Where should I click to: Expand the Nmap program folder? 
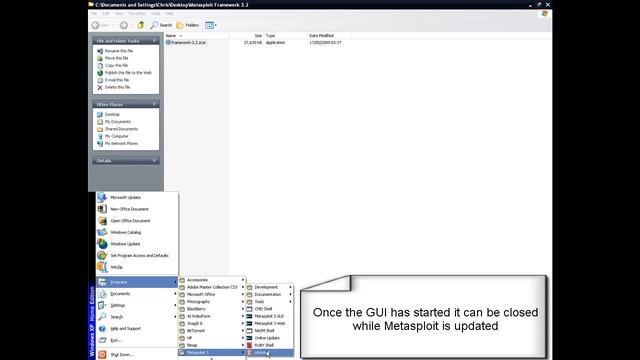click(x=212, y=345)
